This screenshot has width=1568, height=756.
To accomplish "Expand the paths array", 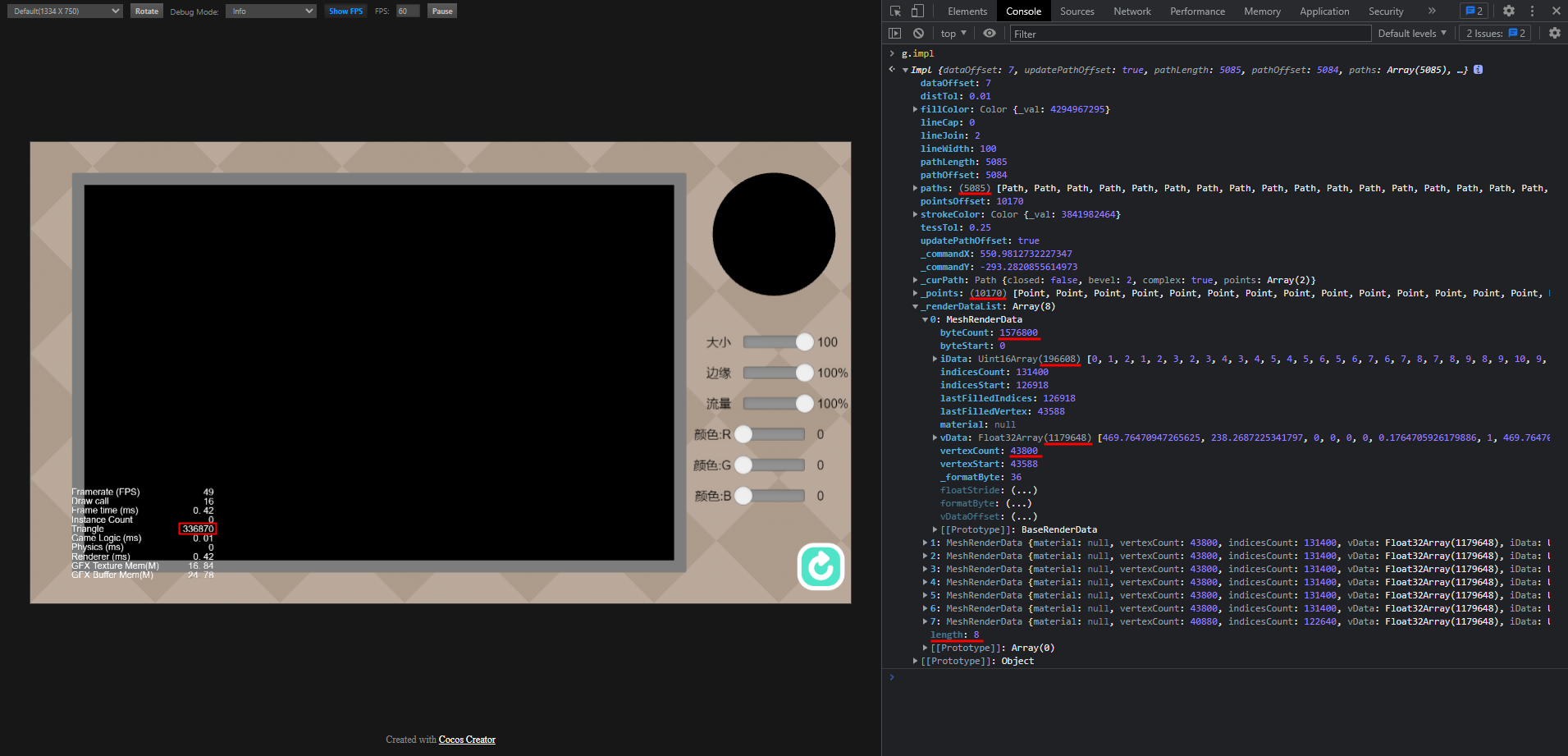I will [x=915, y=188].
